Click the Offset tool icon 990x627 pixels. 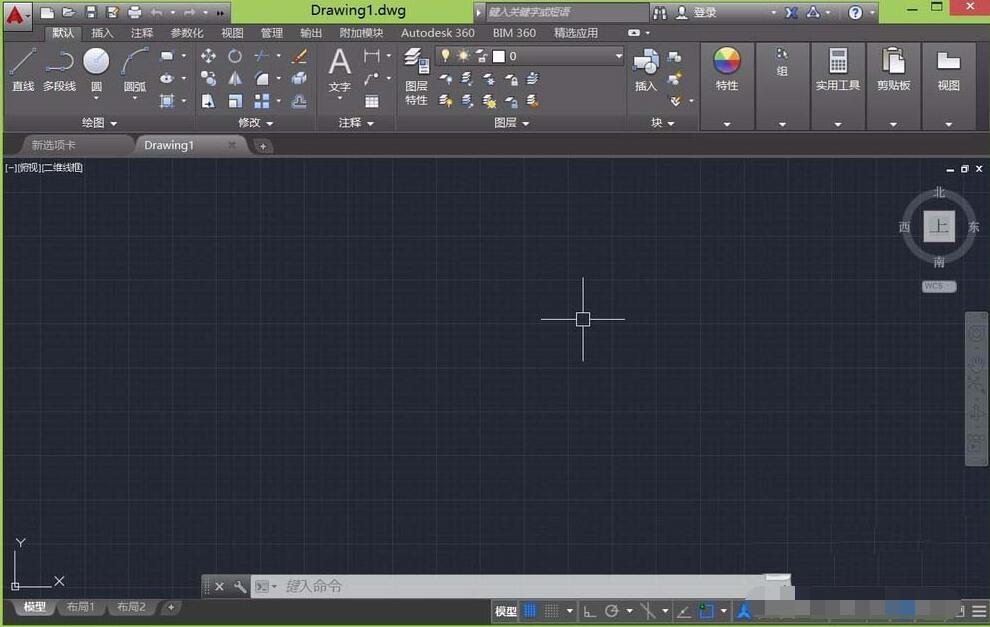[x=299, y=101]
